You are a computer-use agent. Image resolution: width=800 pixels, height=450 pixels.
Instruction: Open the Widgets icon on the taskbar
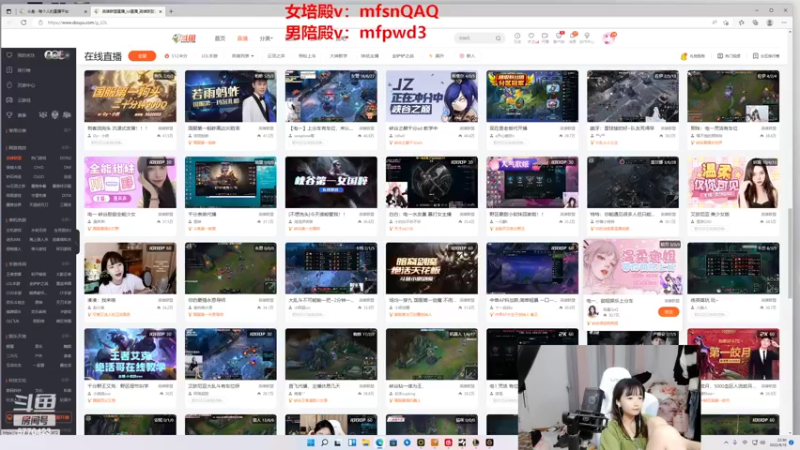tap(352, 442)
